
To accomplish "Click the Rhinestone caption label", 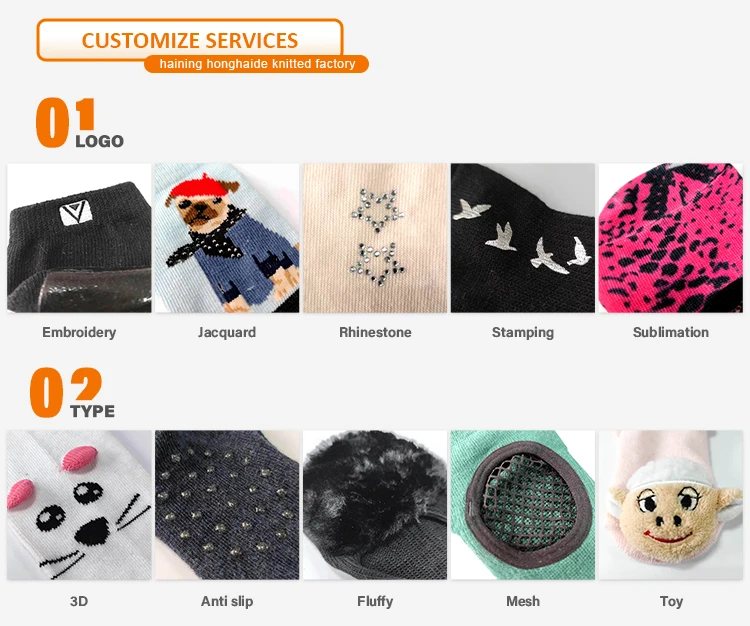I will [375, 332].
